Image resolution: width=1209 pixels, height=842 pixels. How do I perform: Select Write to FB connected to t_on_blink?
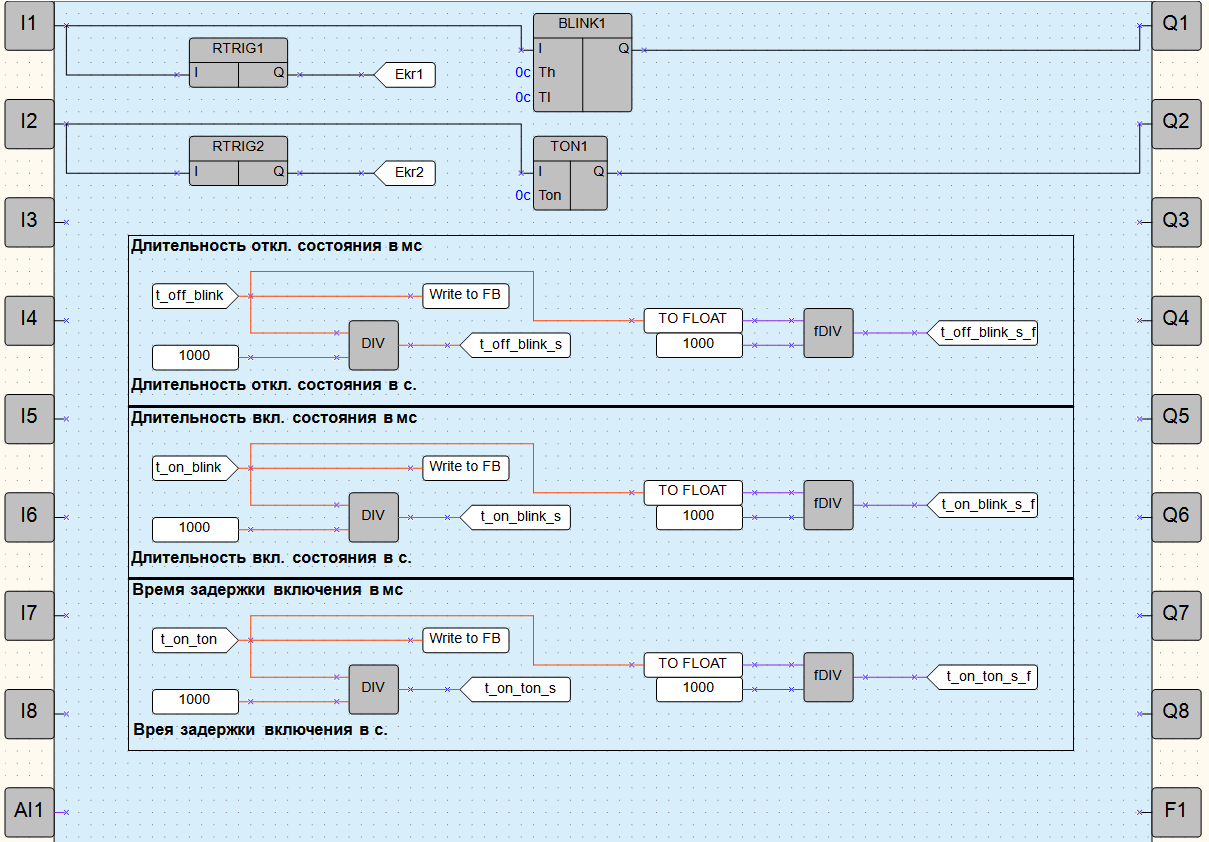(x=465, y=467)
